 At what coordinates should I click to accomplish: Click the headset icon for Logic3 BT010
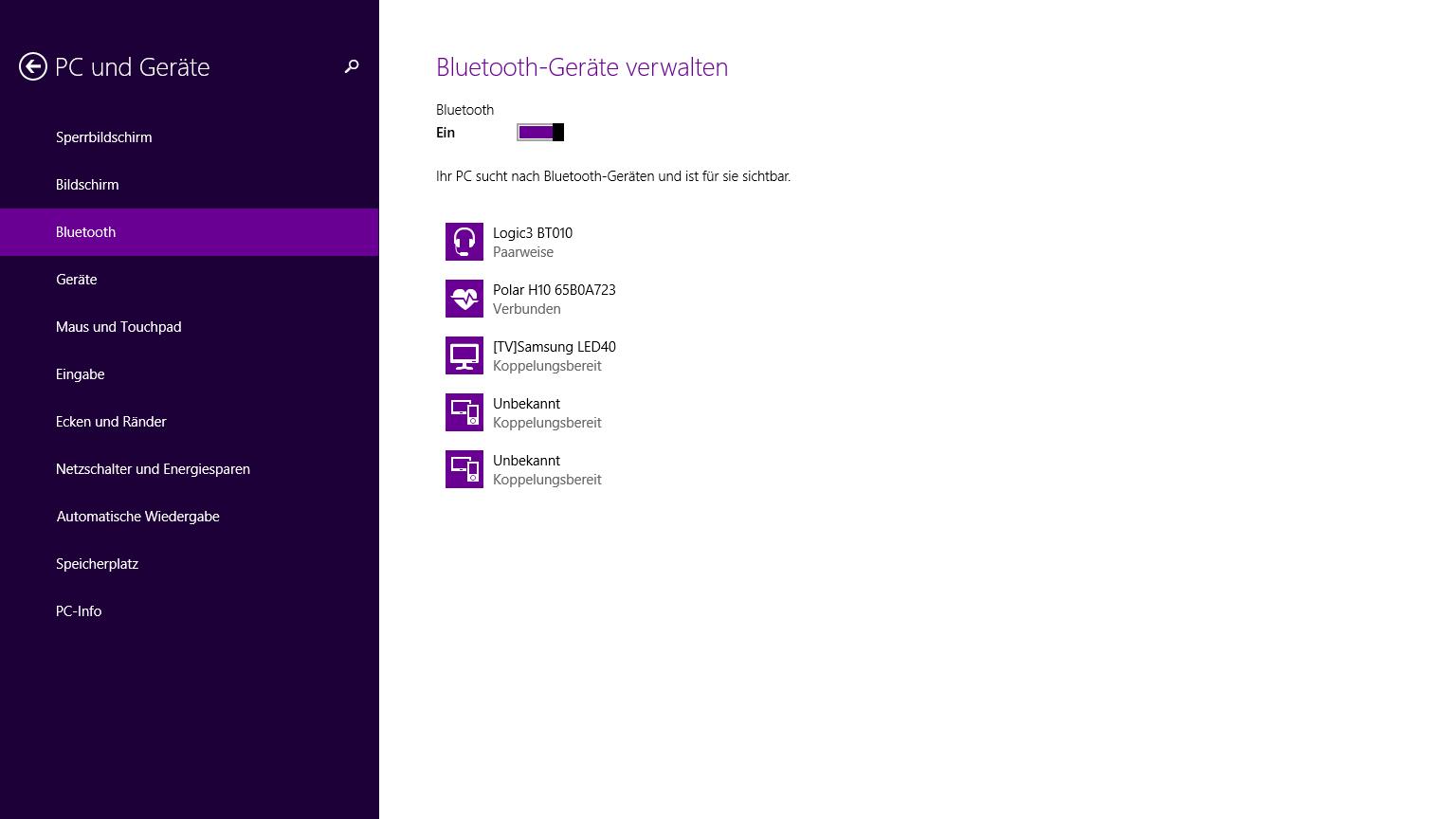point(464,242)
